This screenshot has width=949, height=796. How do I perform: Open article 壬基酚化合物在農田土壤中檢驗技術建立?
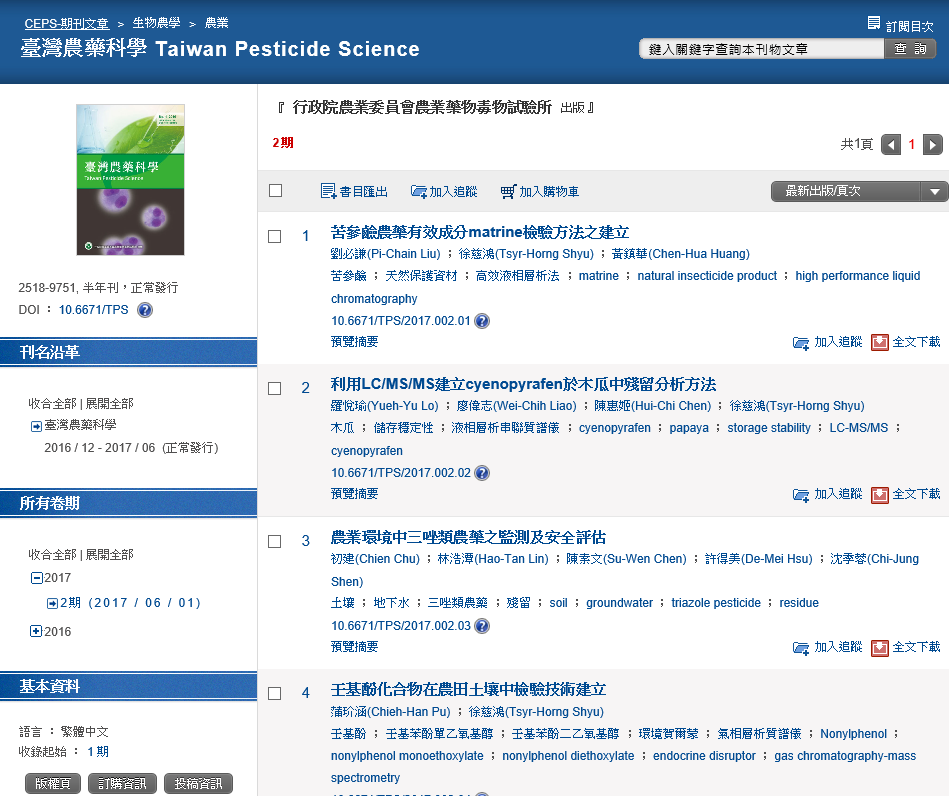pyautogui.click(x=468, y=689)
